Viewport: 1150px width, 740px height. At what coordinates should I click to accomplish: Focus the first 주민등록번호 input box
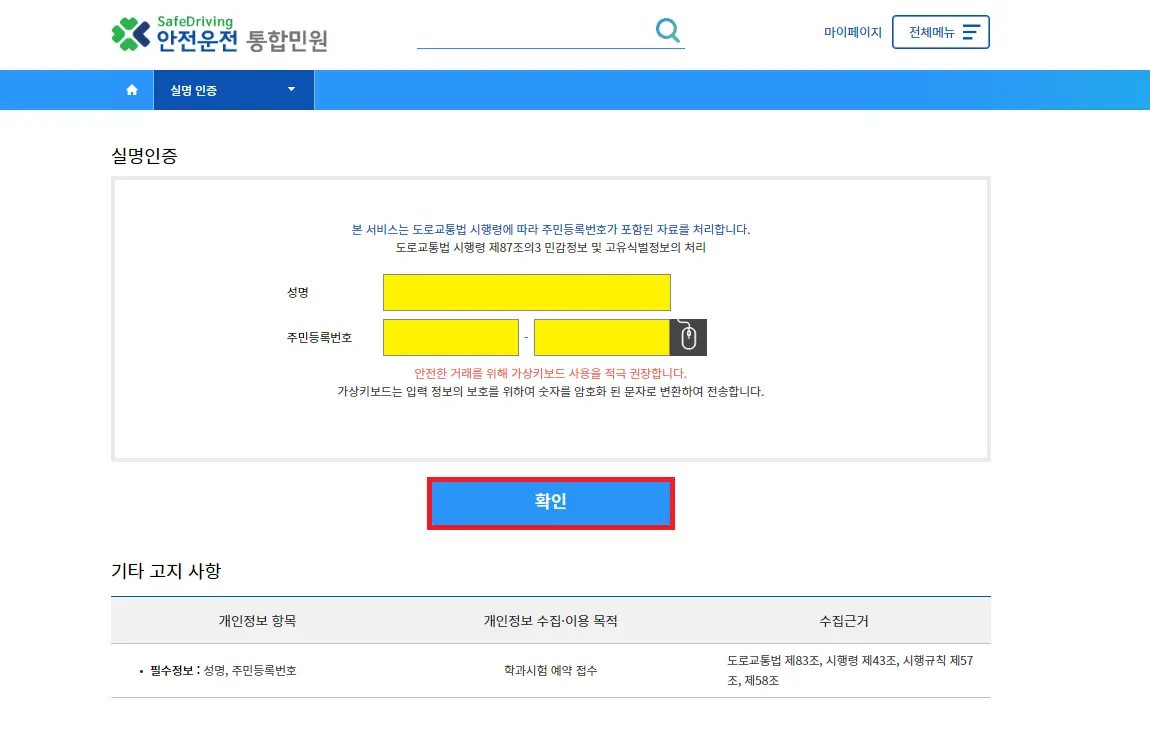[449, 337]
